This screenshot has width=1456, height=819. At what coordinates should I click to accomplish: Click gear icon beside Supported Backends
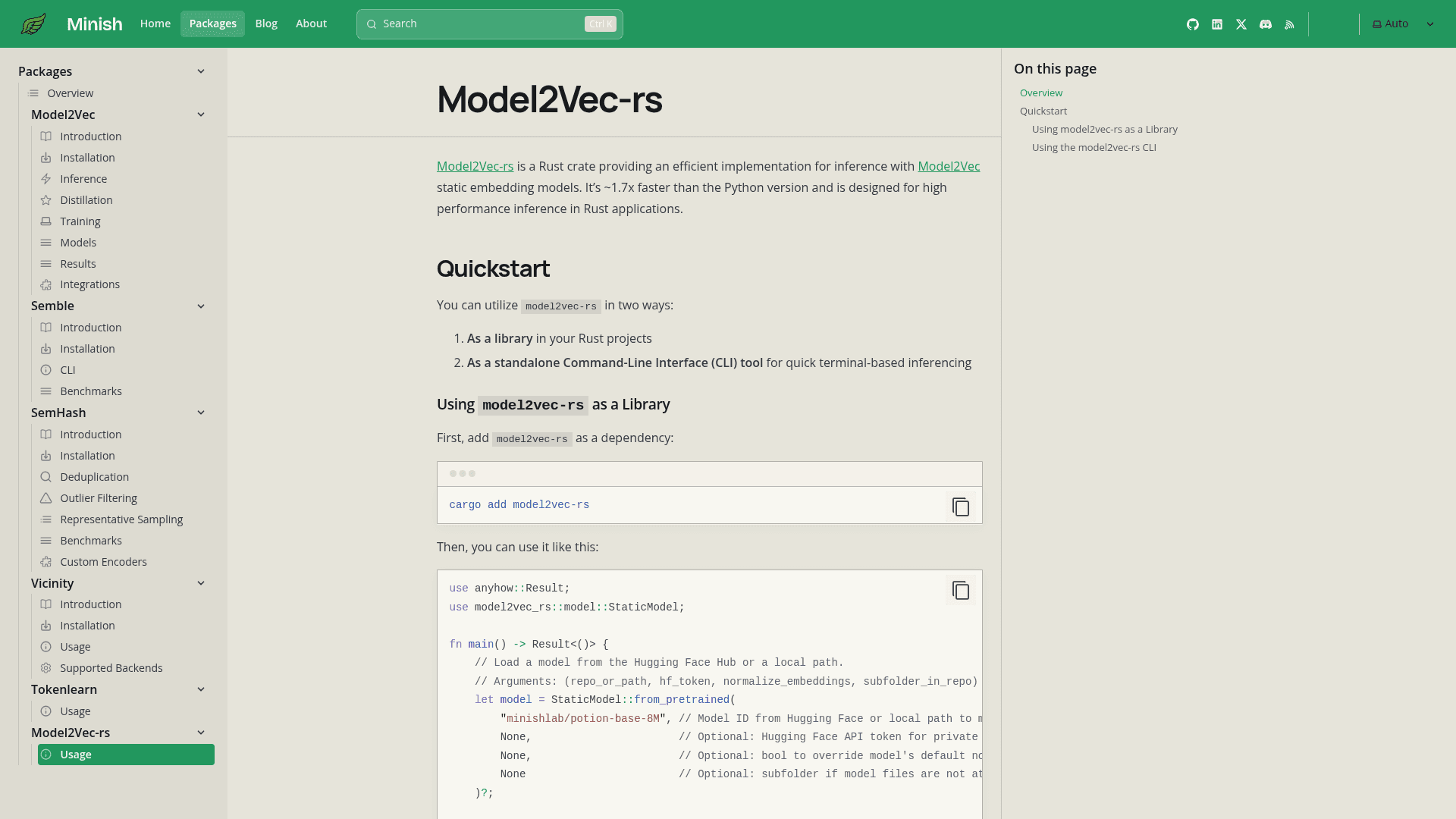pyautogui.click(x=46, y=668)
